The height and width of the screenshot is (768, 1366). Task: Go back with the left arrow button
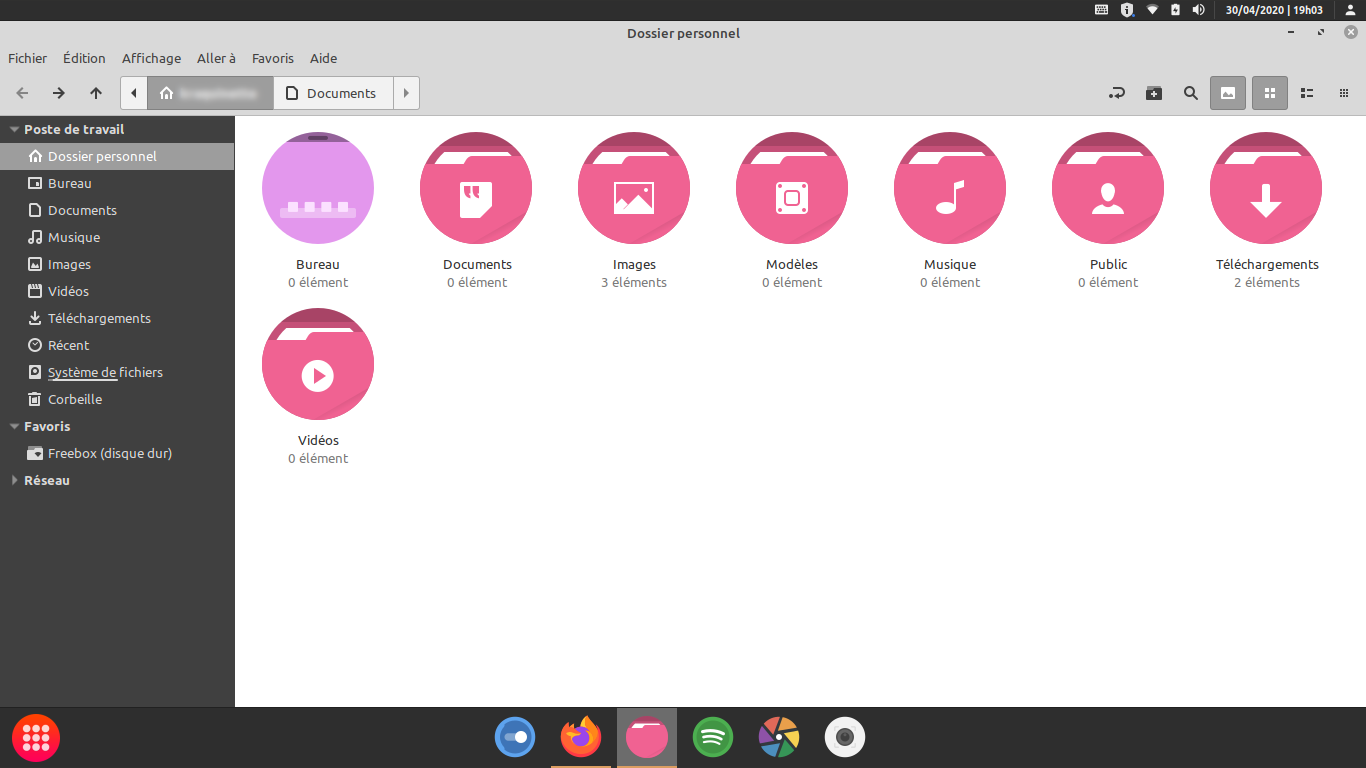[22, 93]
